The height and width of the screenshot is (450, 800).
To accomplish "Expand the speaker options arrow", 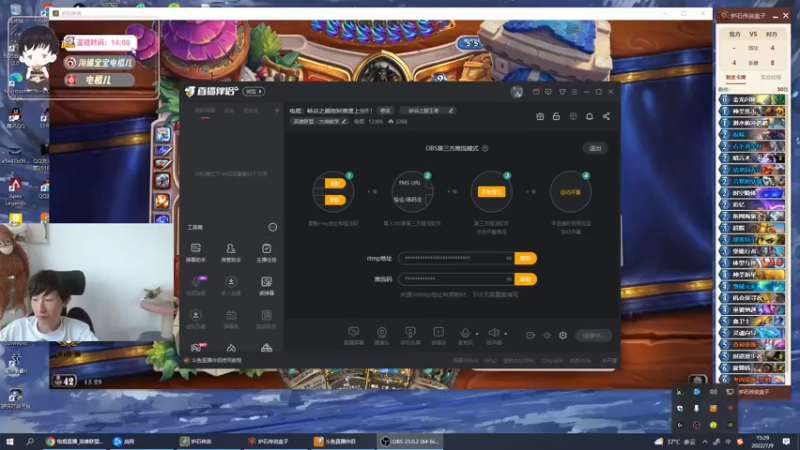I will (506, 334).
